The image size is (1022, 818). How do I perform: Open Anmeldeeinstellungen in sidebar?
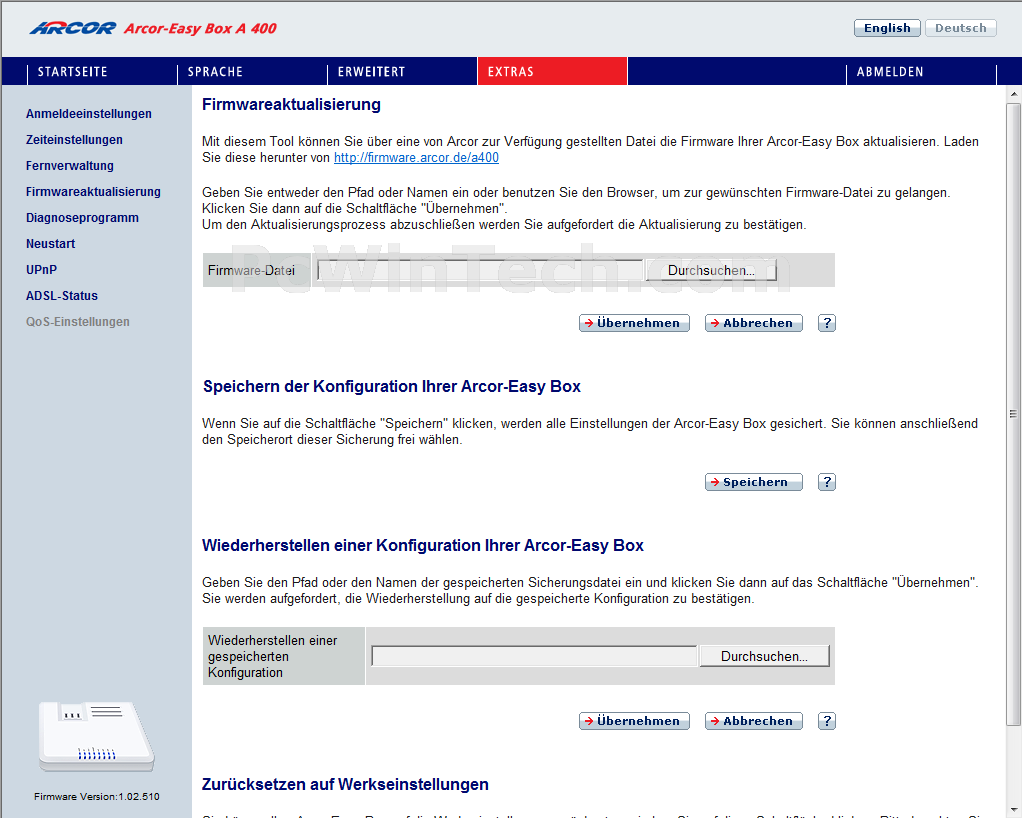pyautogui.click(x=89, y=113)
